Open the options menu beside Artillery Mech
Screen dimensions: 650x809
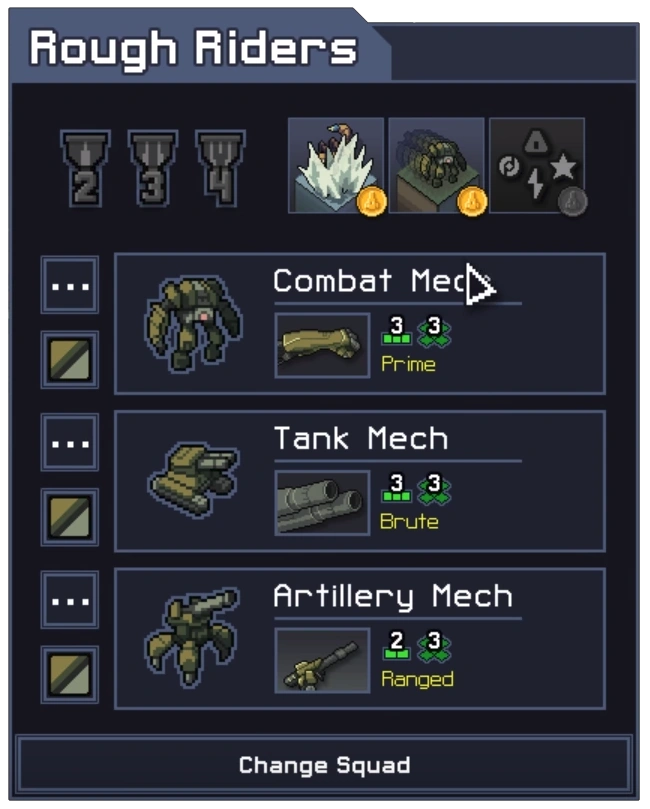(70, 600)
